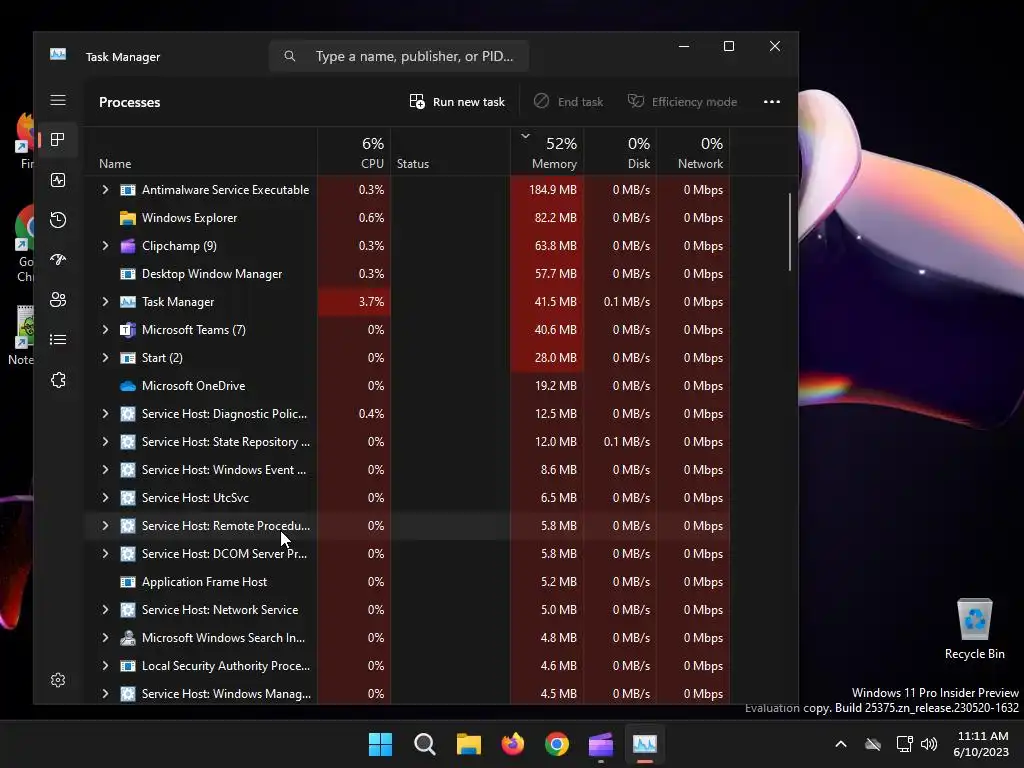Expand the Microsoft Teams (7) group
The height and width of the screenshot is (768, 1024).
click(x=105, y=330)
